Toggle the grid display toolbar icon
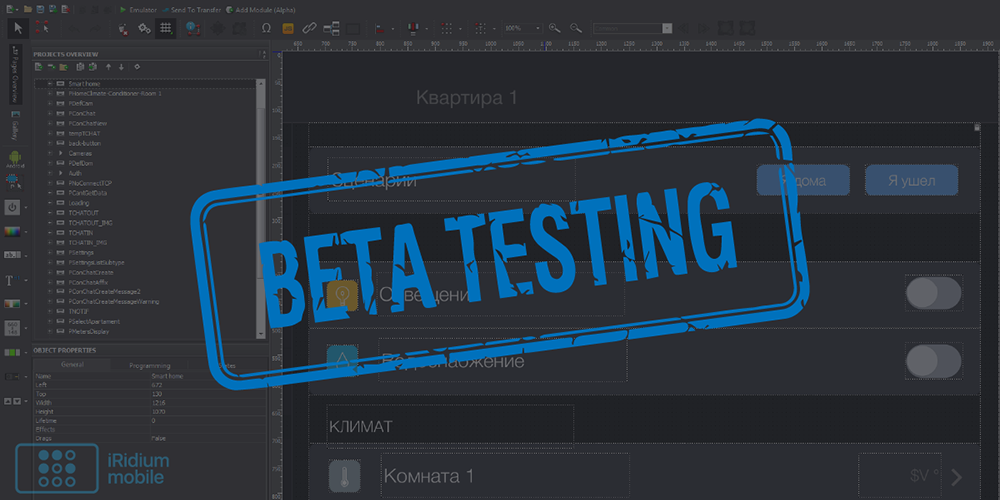This screenshot has height=500, width=1000. point(167,28)
